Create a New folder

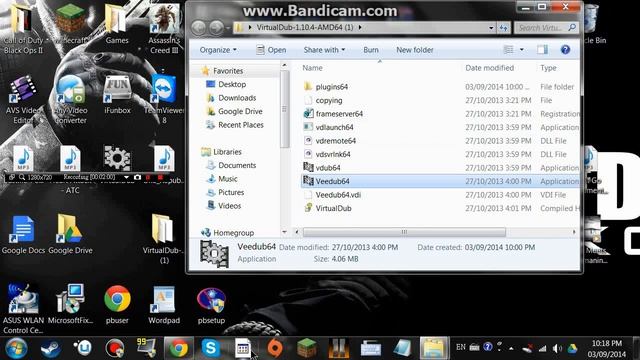point(415,50)
